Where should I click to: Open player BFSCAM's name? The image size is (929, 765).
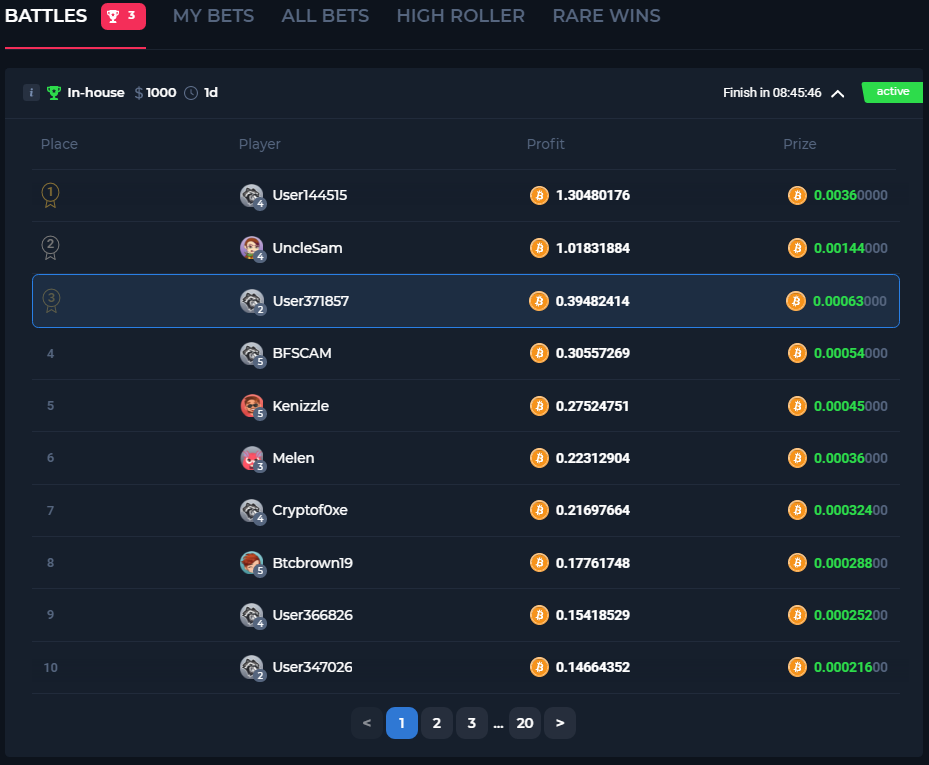pos(302,353)
